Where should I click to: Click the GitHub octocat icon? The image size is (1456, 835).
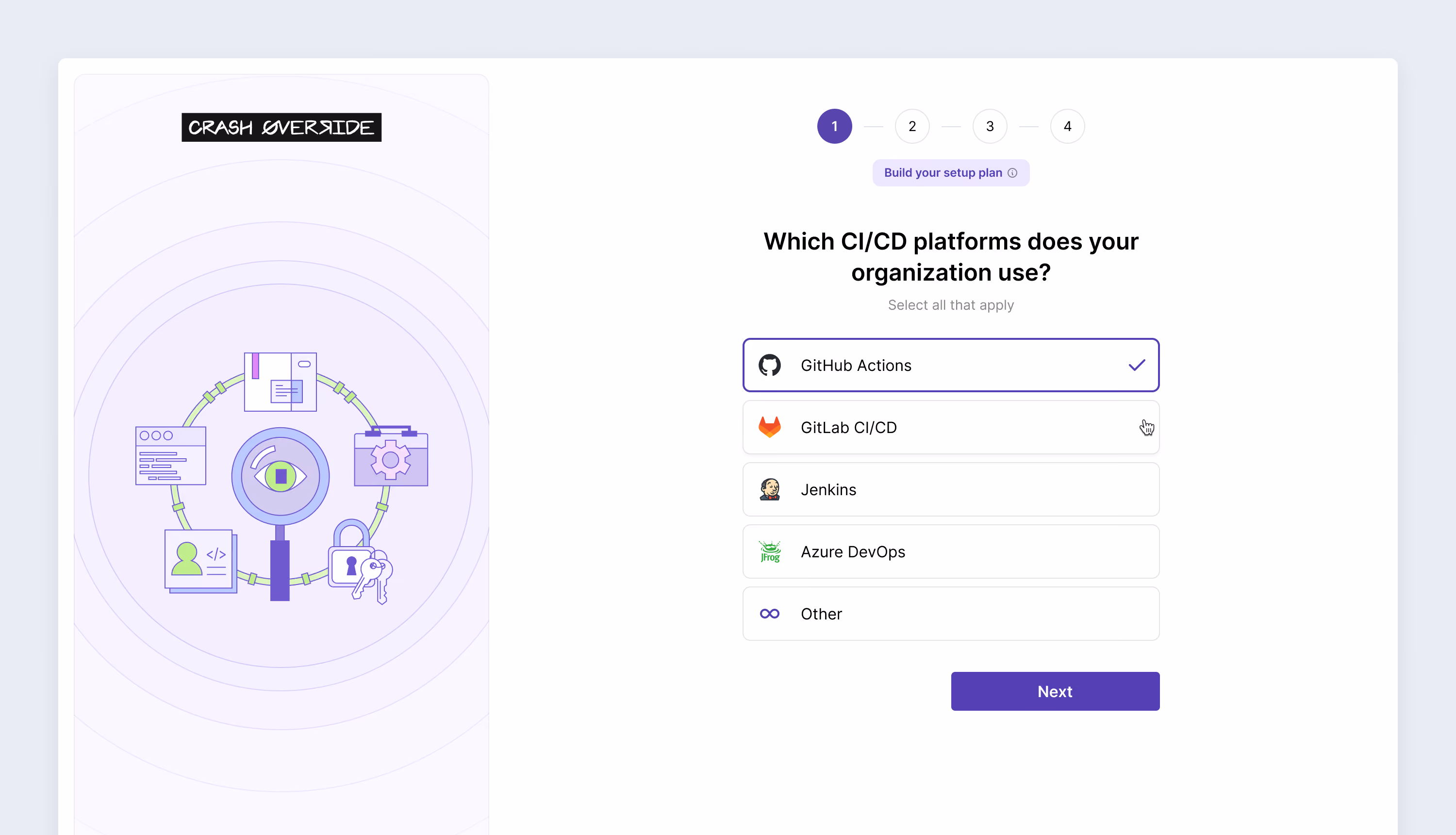769,365
